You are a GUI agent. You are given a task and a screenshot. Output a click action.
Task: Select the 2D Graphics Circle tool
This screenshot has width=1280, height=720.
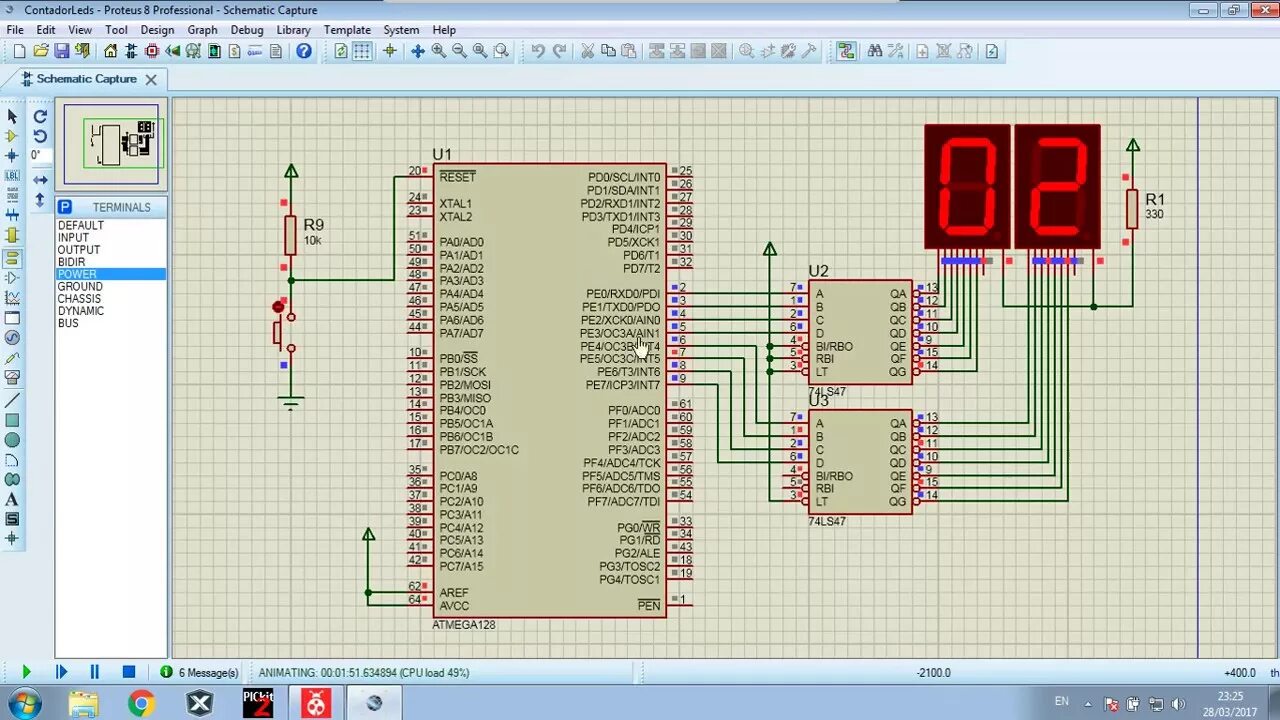pos(12,440)
